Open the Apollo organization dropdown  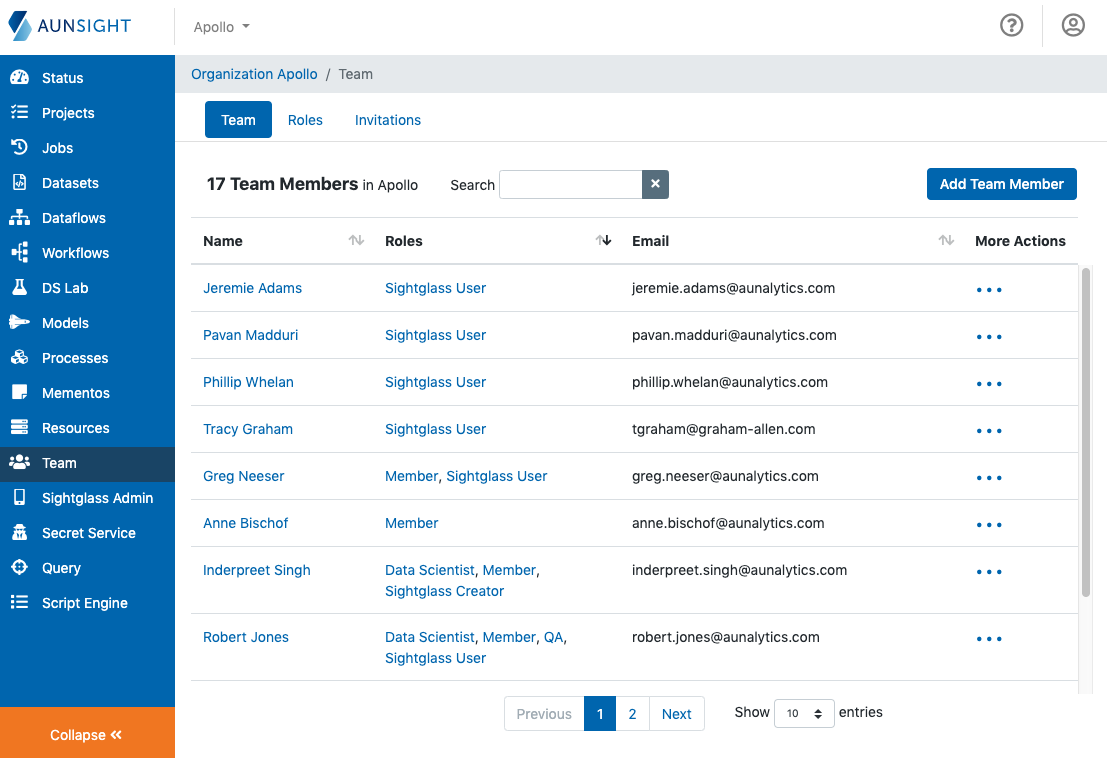click(x=220, y=26)
